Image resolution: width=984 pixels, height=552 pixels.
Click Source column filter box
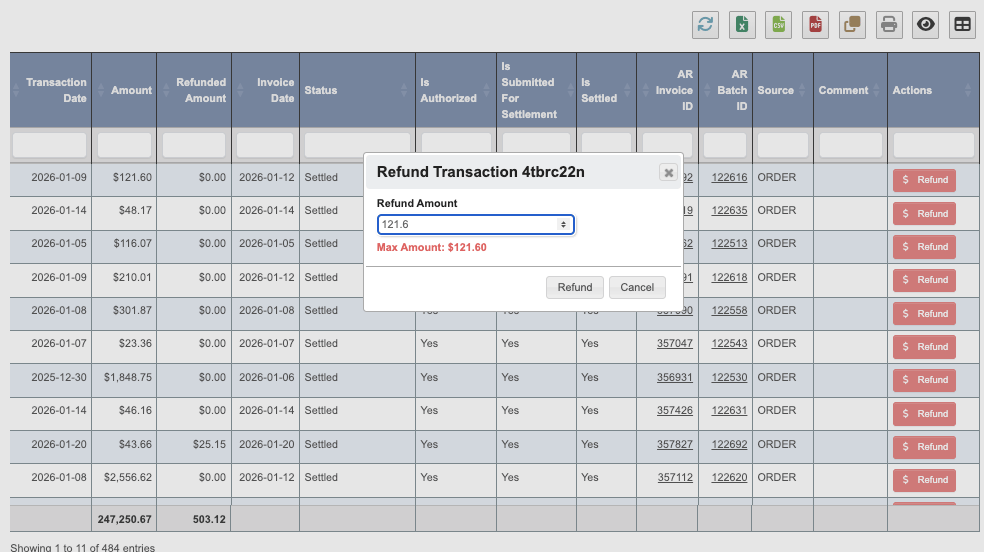tap(783, 145)
